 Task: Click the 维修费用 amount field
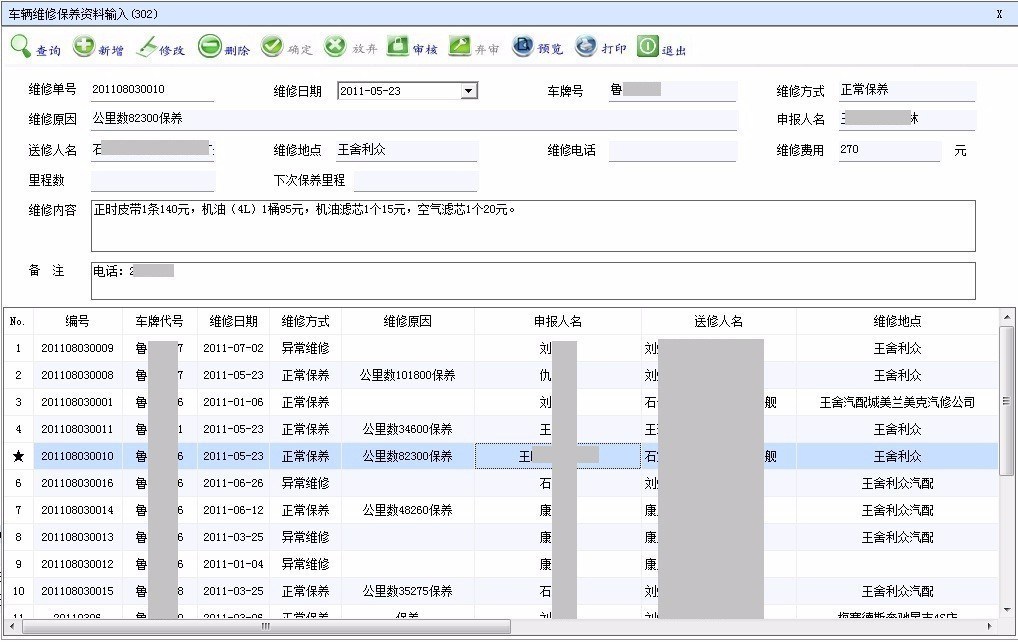(x=889, y=150)
